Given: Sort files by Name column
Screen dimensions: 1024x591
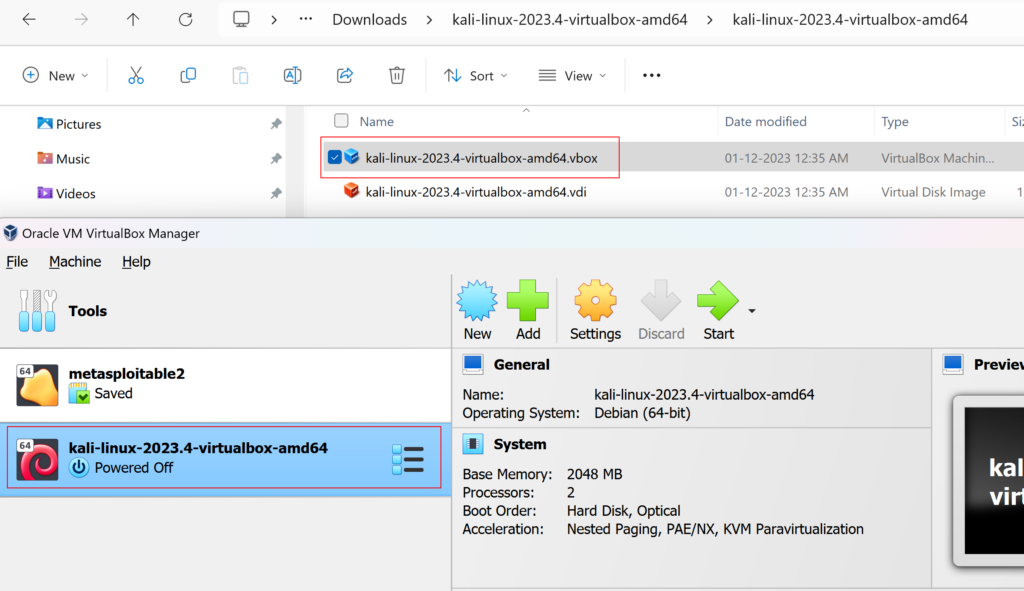Looking at the screenshot, I should click(376, 121).
